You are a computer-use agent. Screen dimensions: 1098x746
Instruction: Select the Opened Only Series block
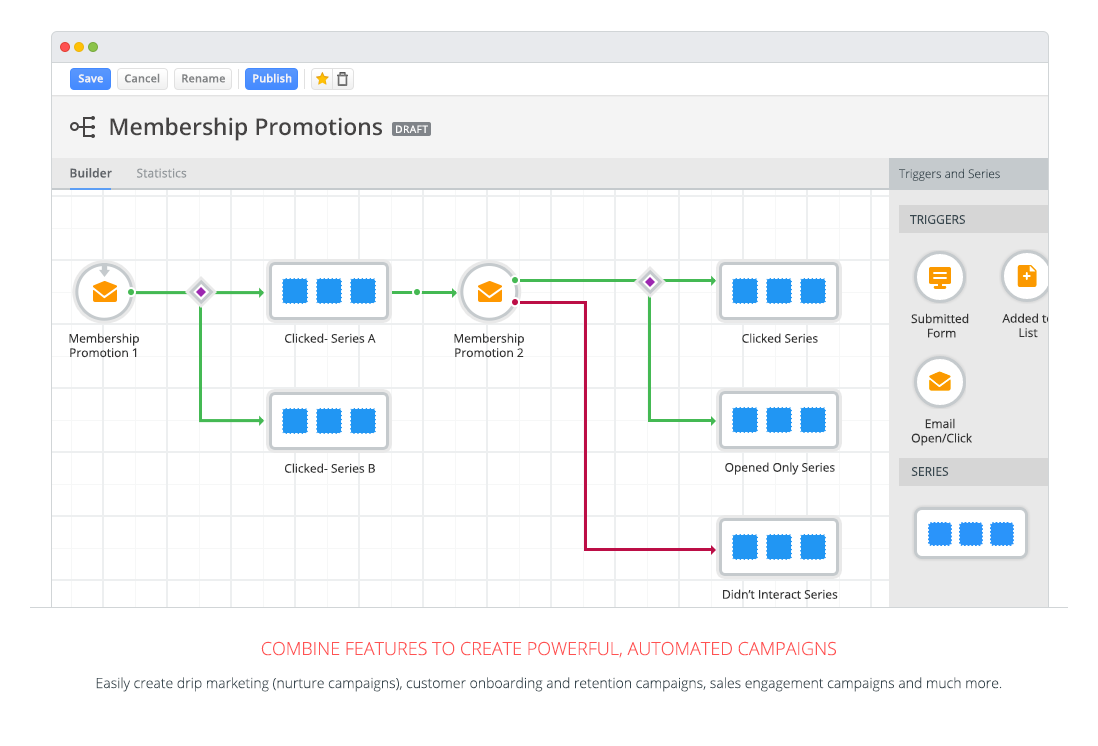click(779, 420)
